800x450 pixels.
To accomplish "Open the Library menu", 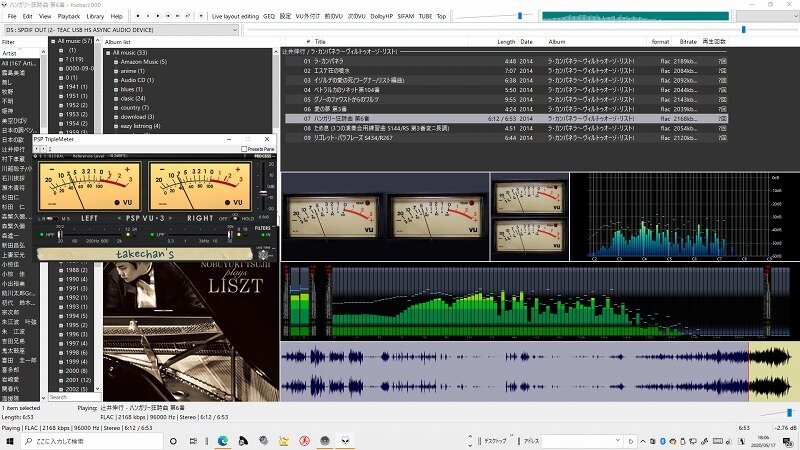I will point(95,16).
